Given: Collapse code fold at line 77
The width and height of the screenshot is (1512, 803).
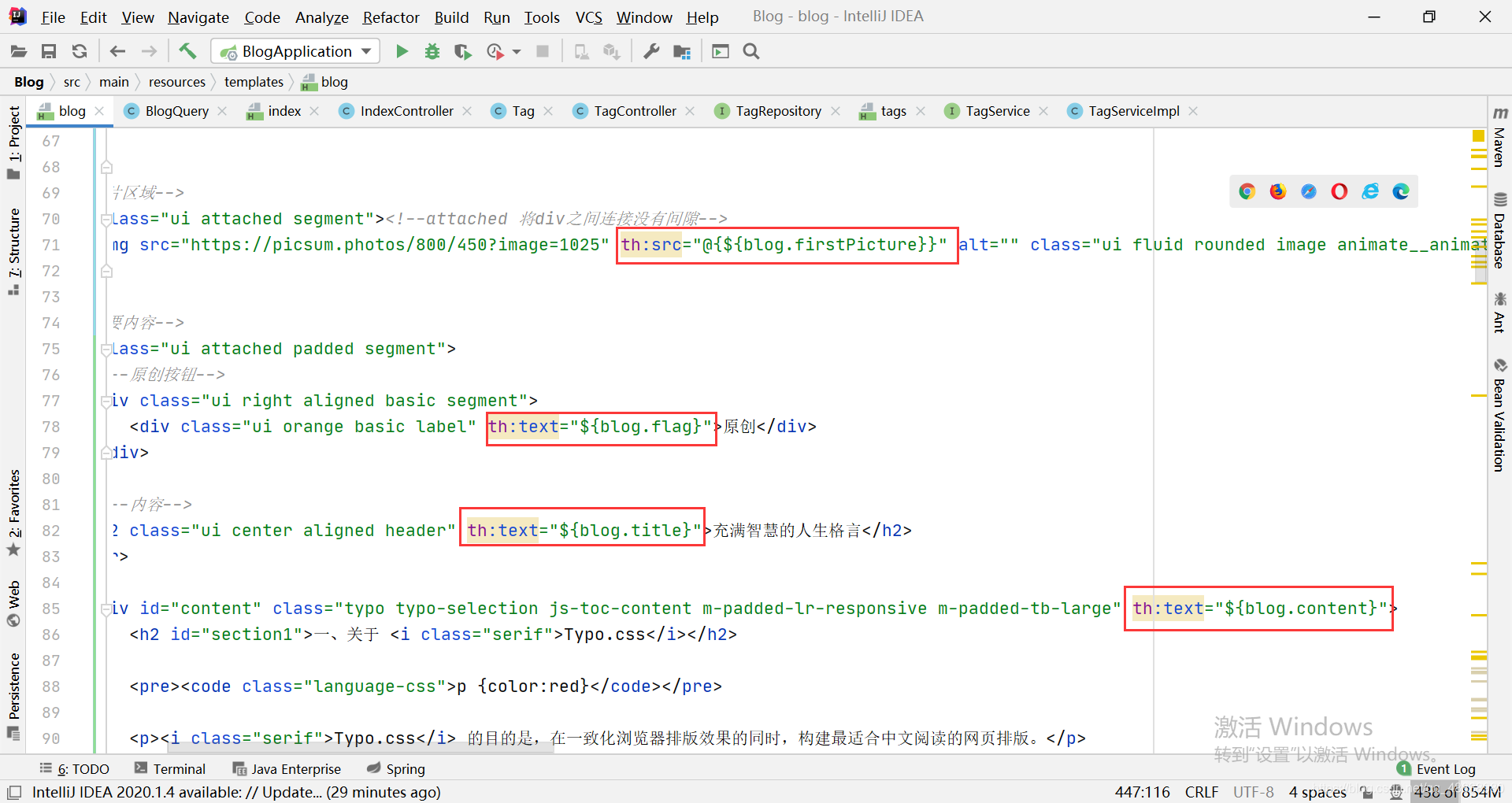Looking at the screenshot, I should (x=106, y=401).
